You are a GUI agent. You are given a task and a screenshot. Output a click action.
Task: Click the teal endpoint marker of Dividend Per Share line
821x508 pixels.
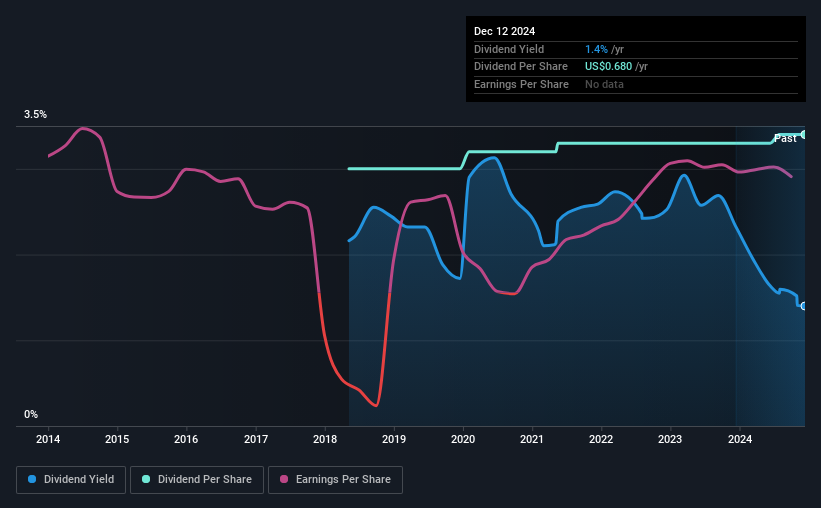804,135
